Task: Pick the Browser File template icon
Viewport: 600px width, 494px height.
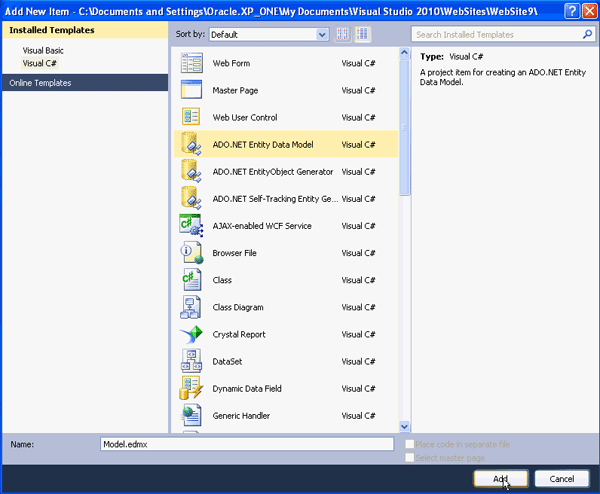Action: [191, 252]
